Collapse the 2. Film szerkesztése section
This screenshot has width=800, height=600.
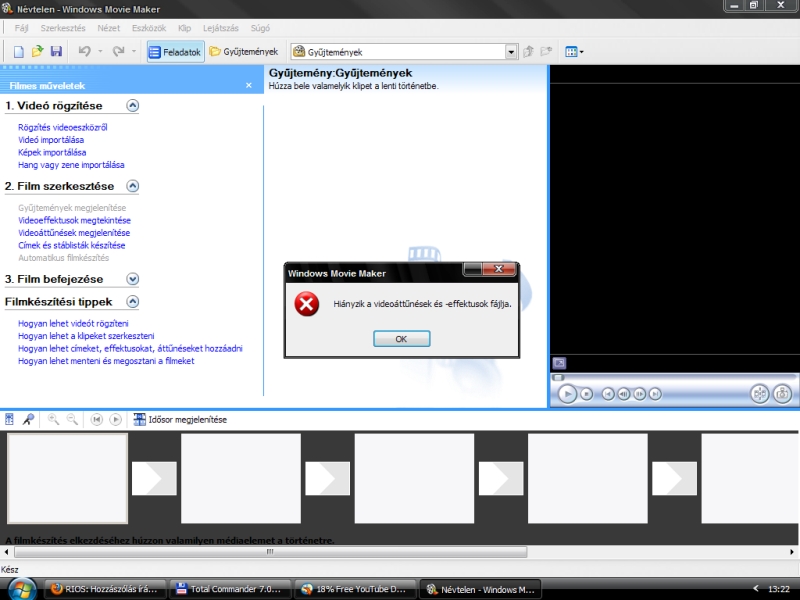point(133,186)
